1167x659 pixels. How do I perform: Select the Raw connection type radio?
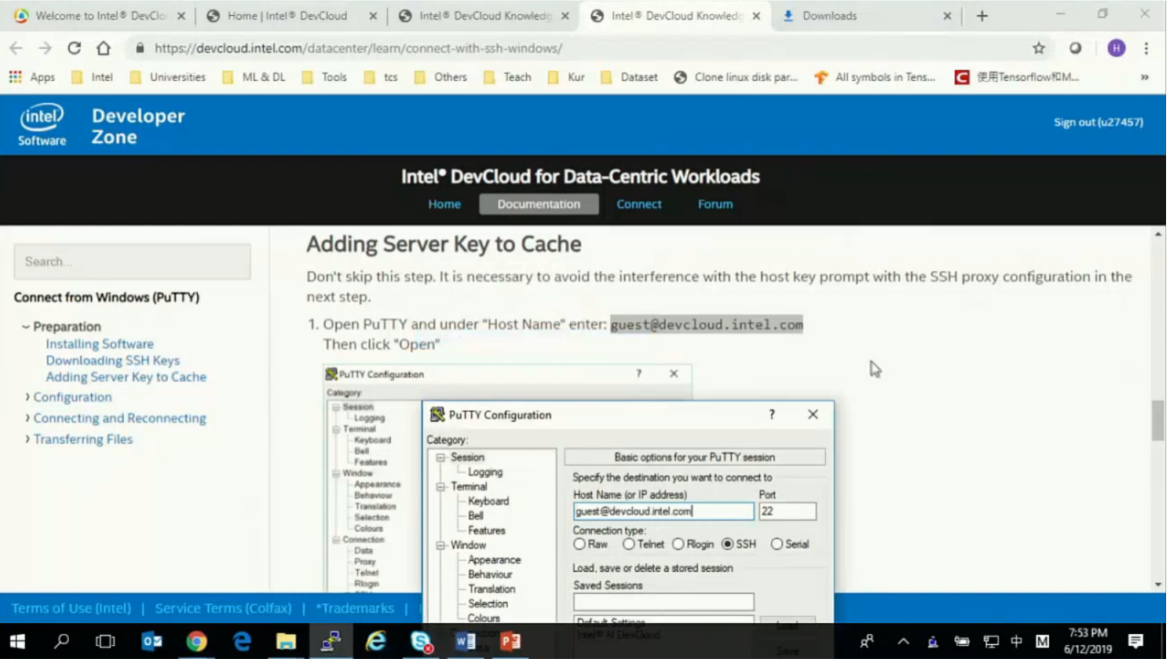pos(579,544)
